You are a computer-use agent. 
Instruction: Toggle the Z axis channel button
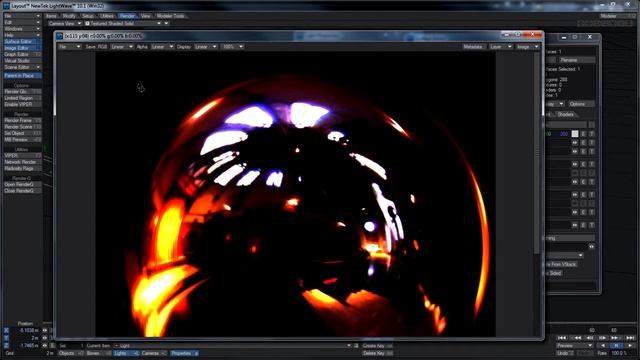[x=6, y=346]
